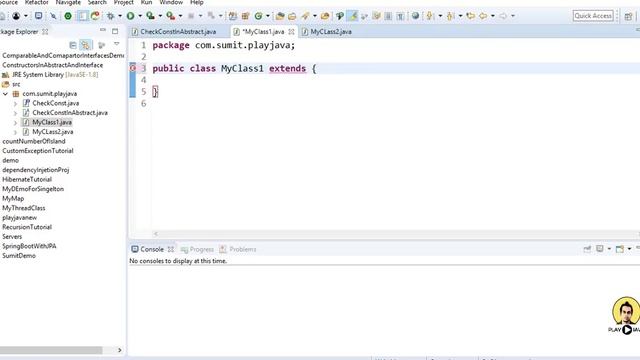Open the Search menu
The width and height of the screenshot is (640, 360).
(x=97, y=2)
